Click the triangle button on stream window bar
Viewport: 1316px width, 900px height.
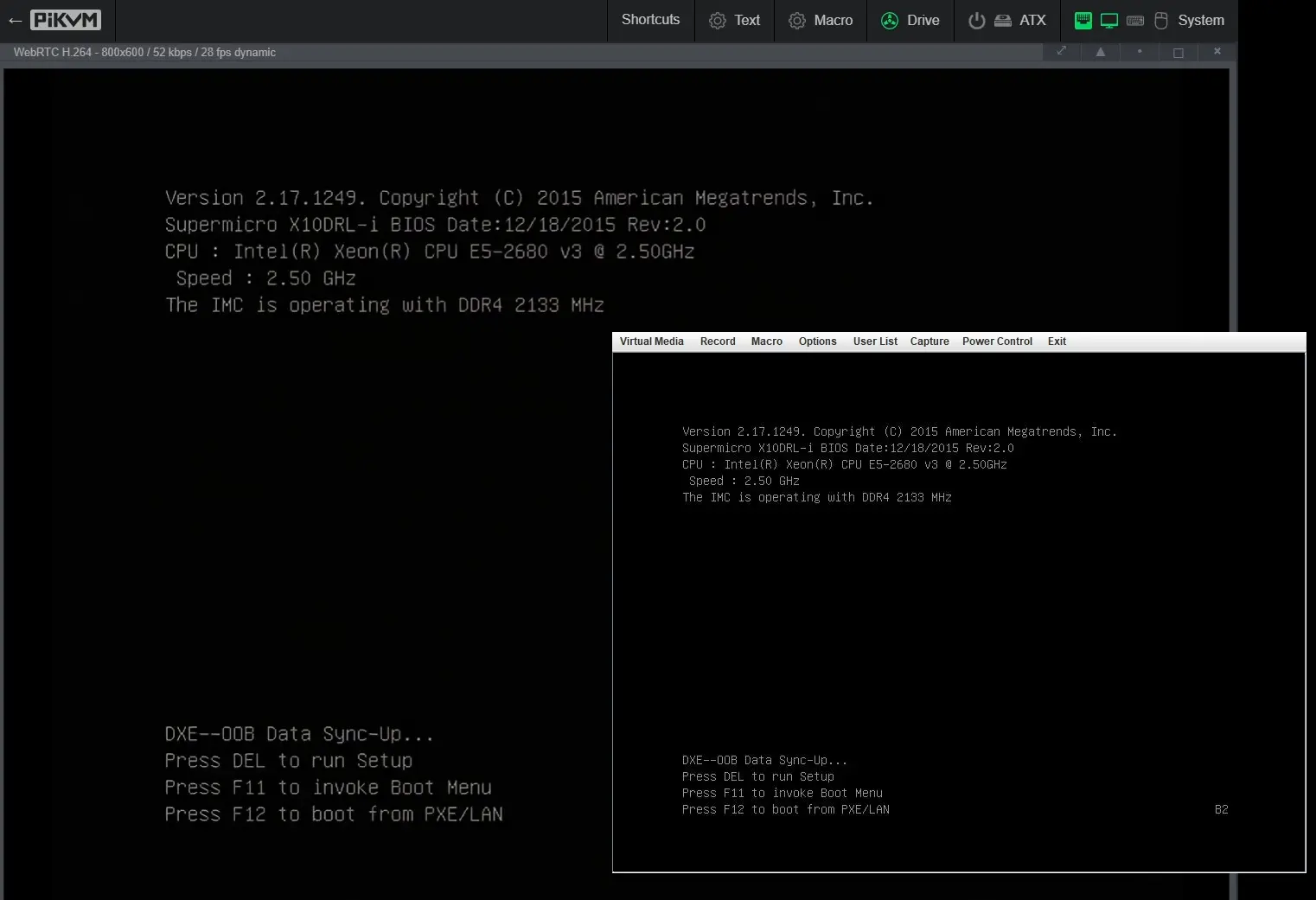[x=1100, y=52]
